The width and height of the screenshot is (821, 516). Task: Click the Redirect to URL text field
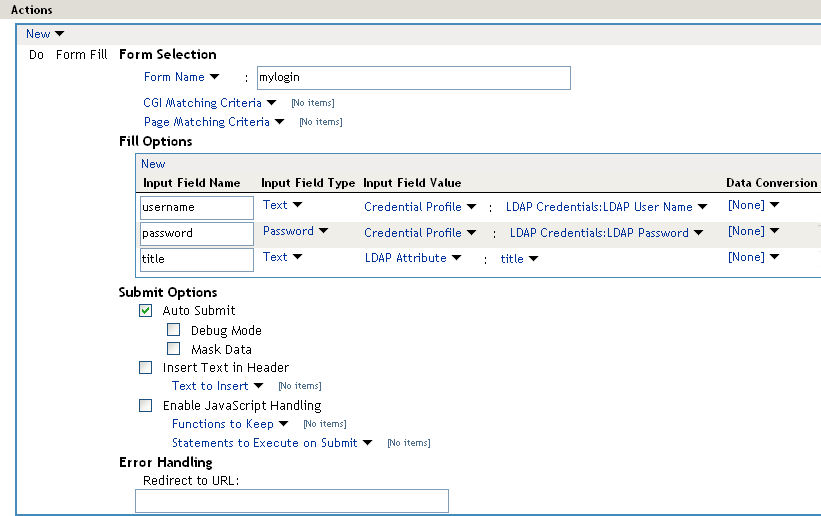tap(292, 501)
